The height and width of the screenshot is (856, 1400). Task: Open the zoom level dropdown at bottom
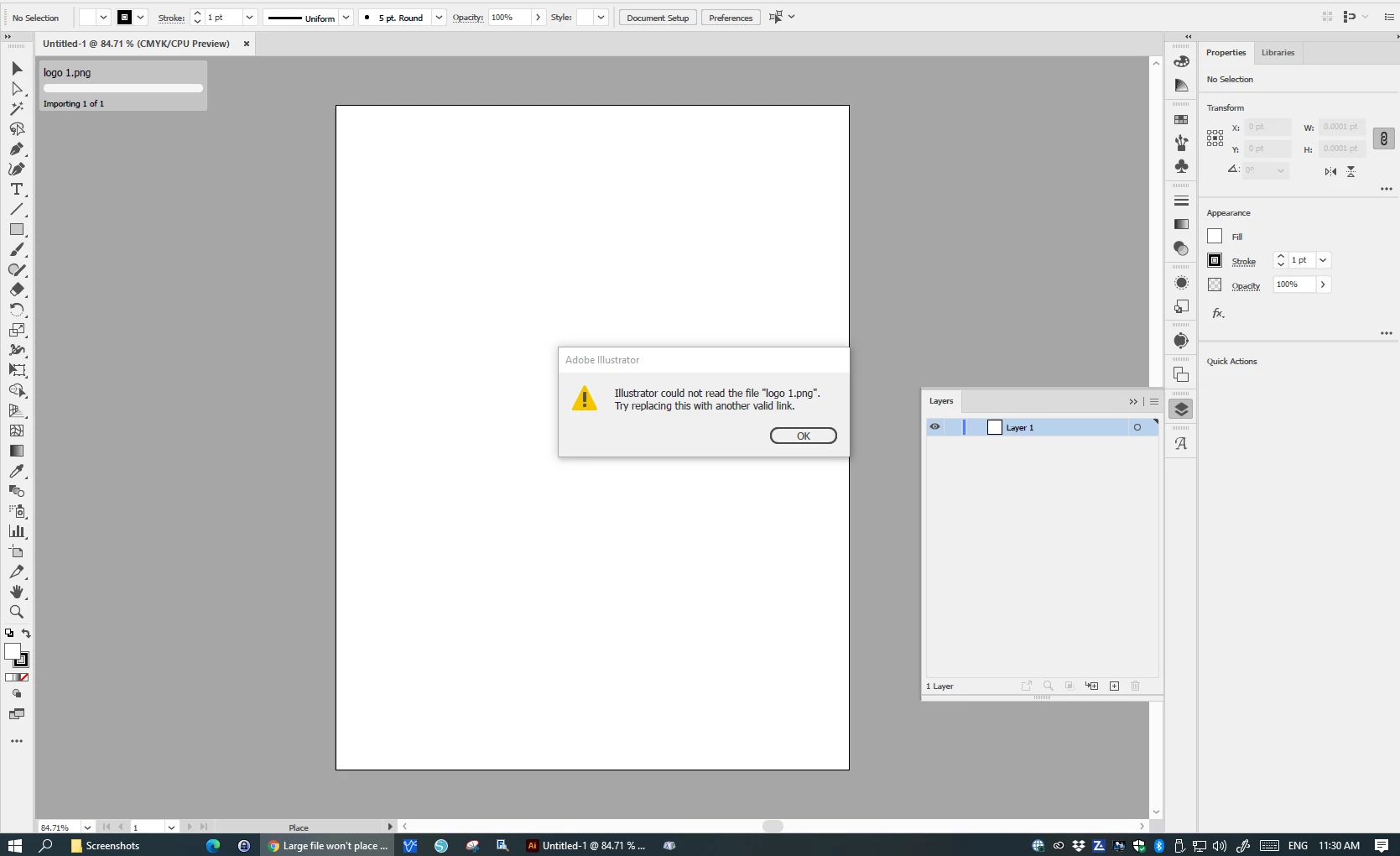tap(87, 827)
